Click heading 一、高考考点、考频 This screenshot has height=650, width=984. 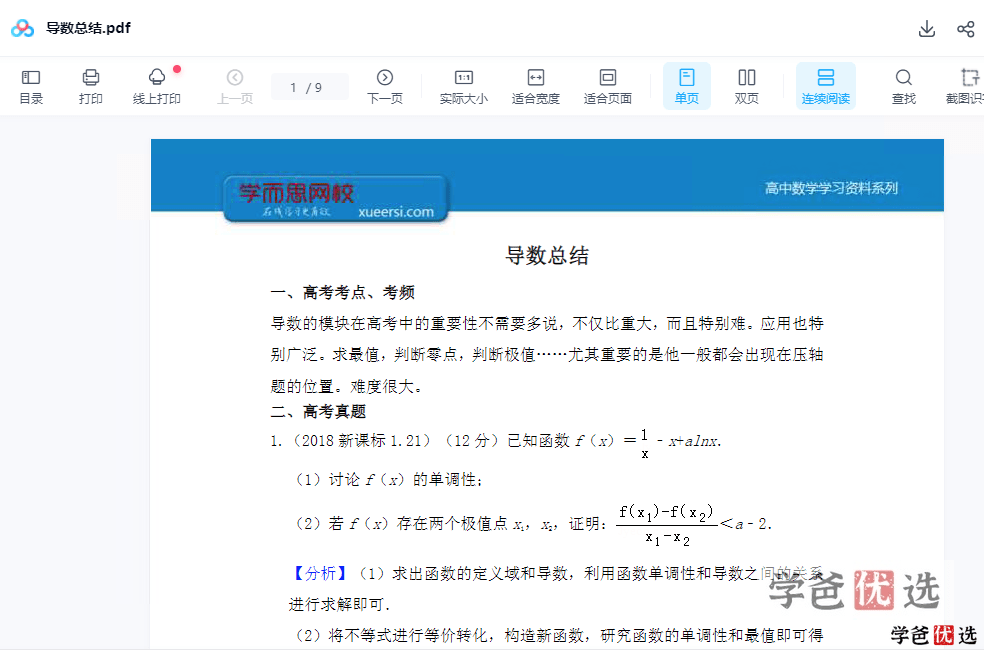coord(343,292)
